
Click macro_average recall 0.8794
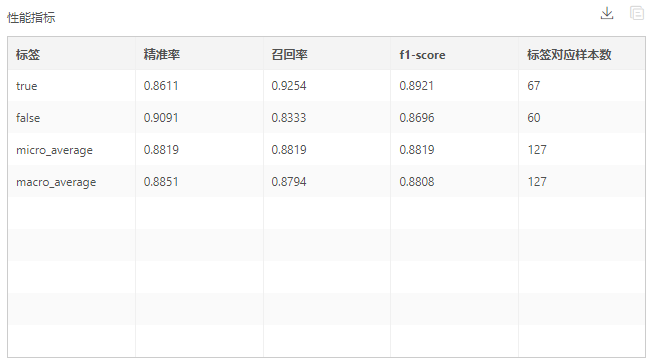point(289,182)
